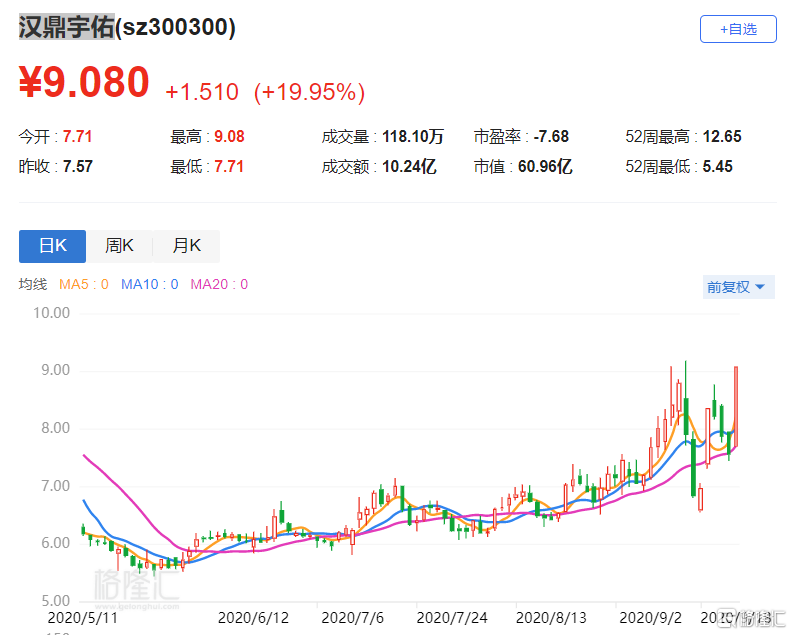
Task: Click the latest tall red limit-up candlestick
Action: (x=736, y=406)
